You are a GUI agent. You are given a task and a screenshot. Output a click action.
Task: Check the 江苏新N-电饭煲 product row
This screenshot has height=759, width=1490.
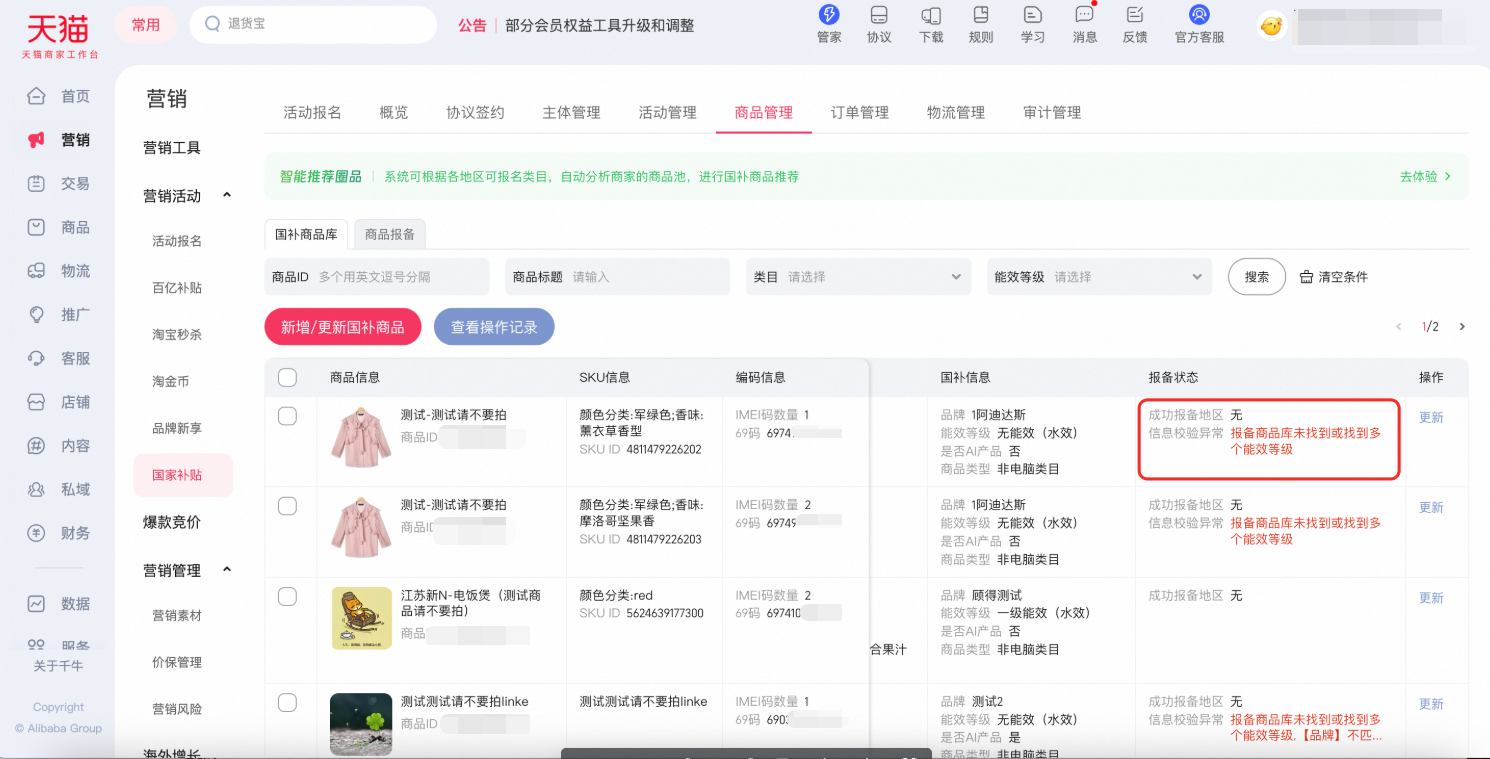point(287,596)
